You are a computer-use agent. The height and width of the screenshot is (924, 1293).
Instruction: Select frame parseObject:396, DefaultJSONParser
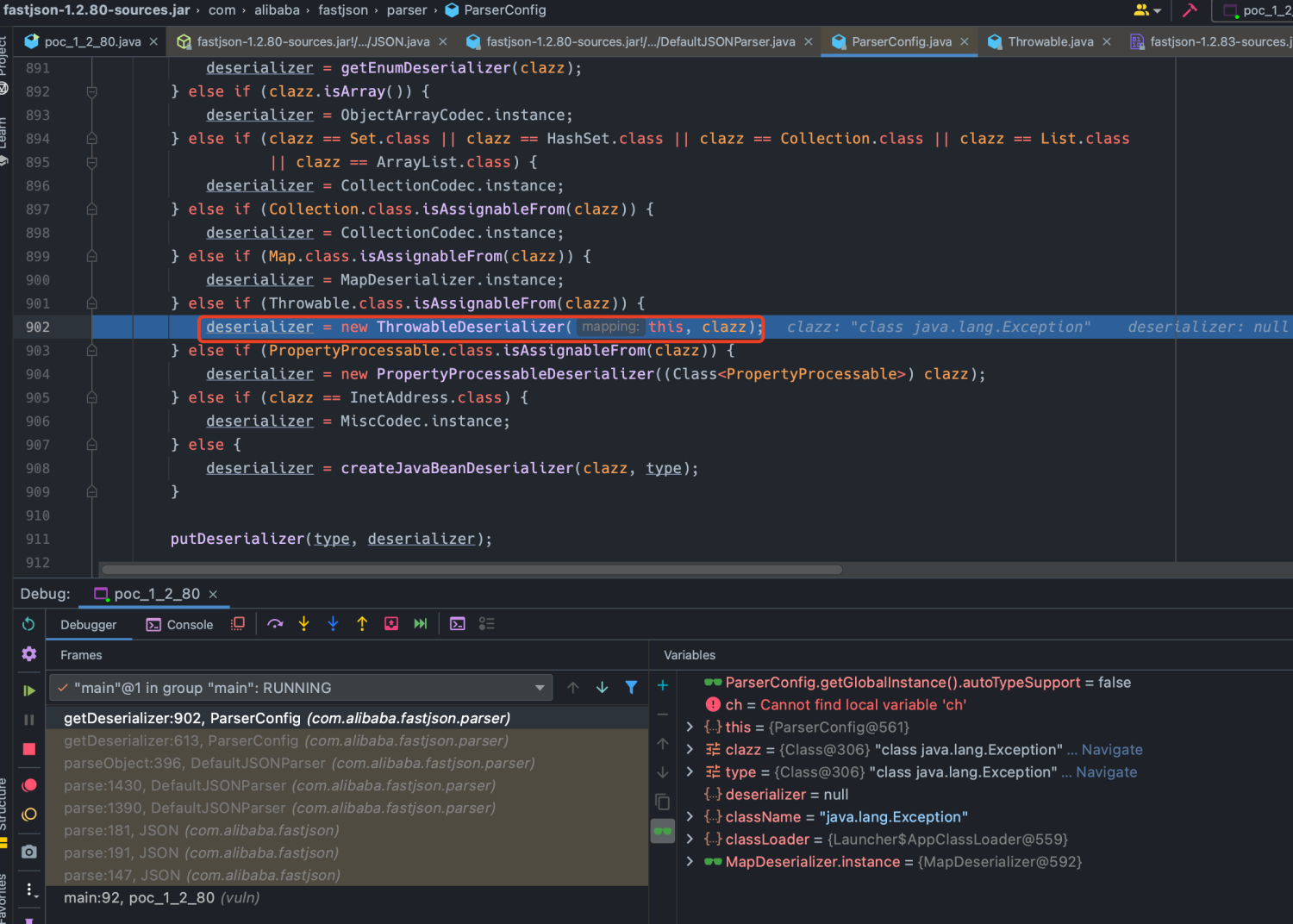click(347, 763)
